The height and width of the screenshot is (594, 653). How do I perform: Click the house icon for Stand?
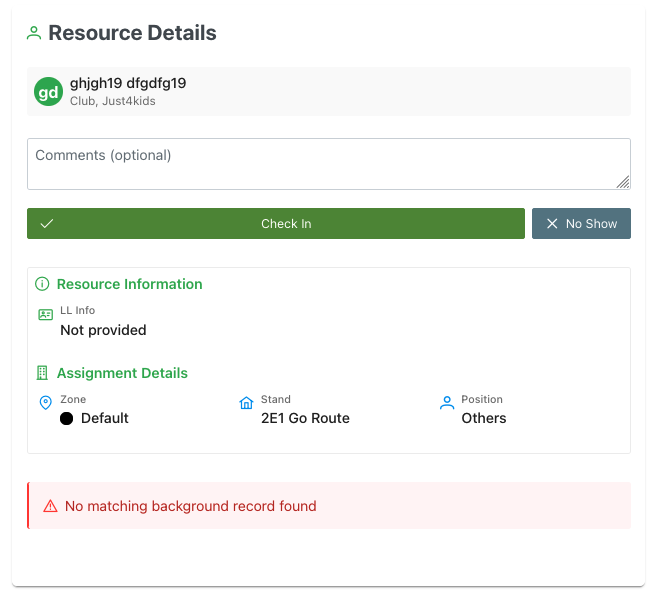click(x=246, y=403)
